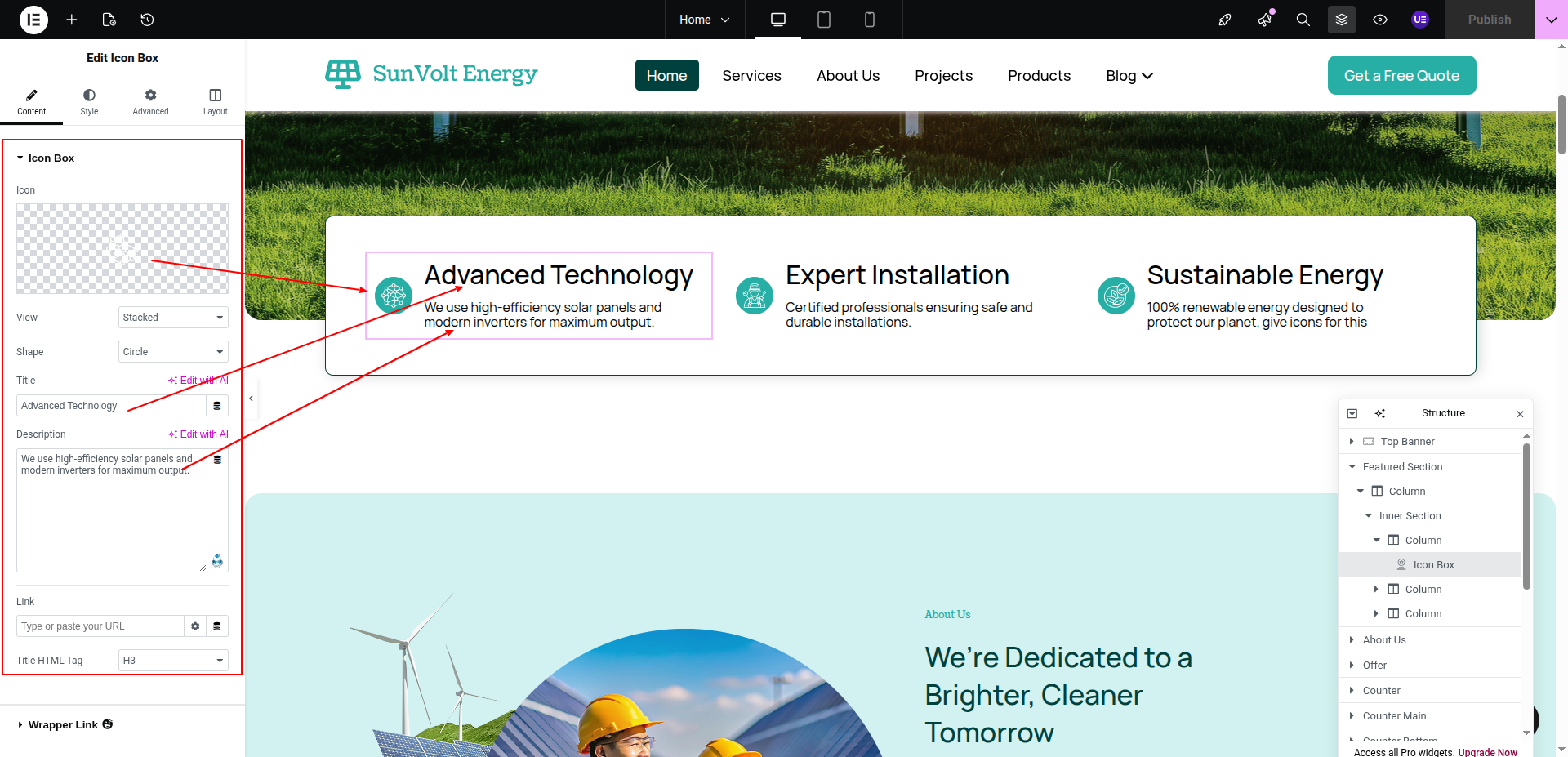Open the View dropdown showing Stacked

point(173,318)
